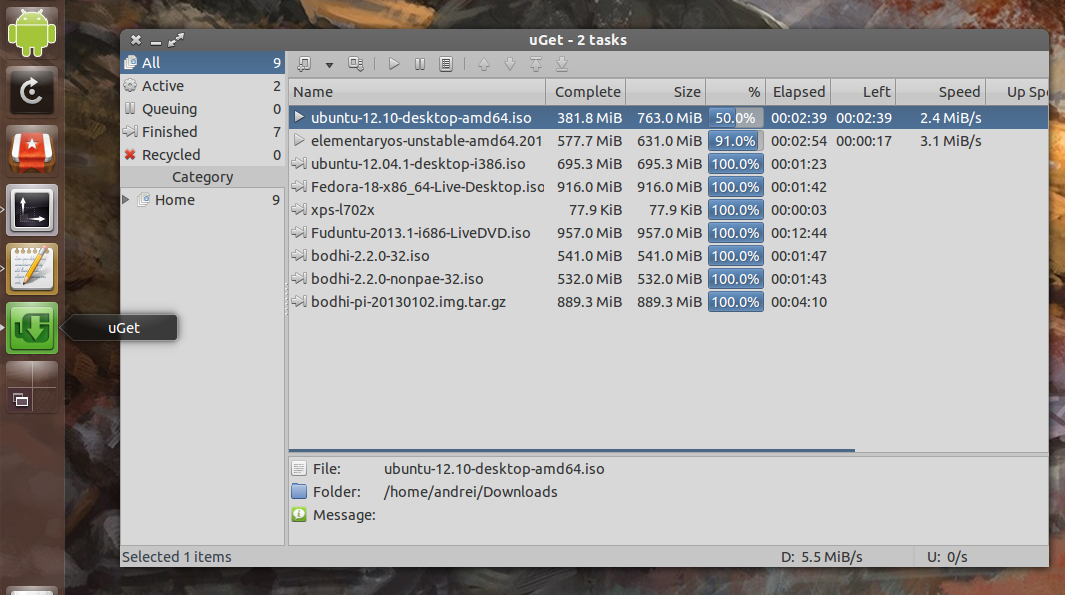
Task: Move the selected task to the bottom
Action: 561,63
